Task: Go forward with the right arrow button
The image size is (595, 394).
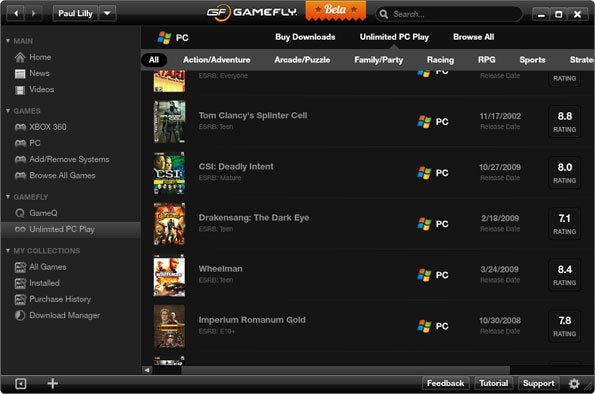Action: click(33, 14)
